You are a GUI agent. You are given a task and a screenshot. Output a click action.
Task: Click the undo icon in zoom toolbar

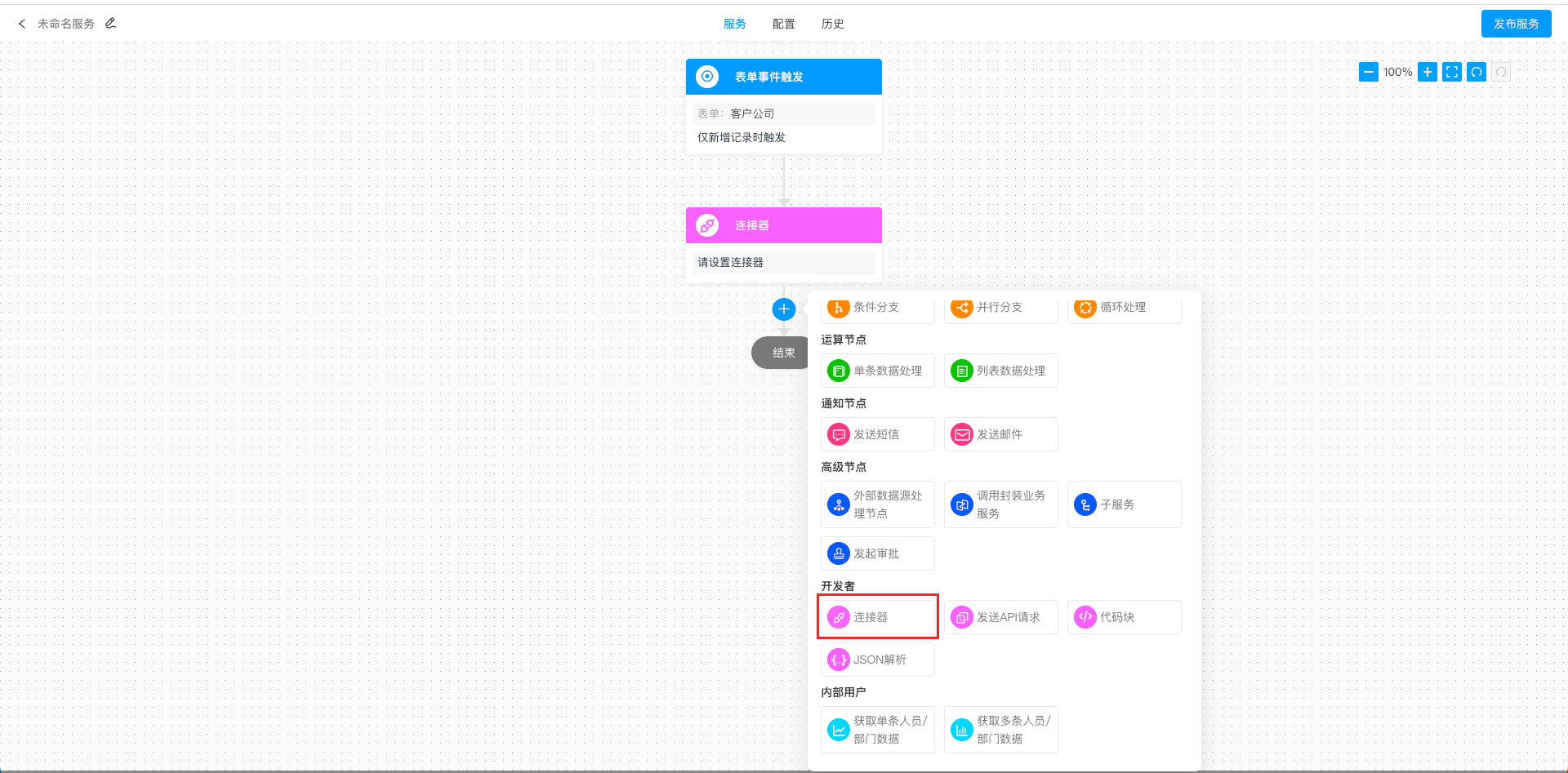1476,72
